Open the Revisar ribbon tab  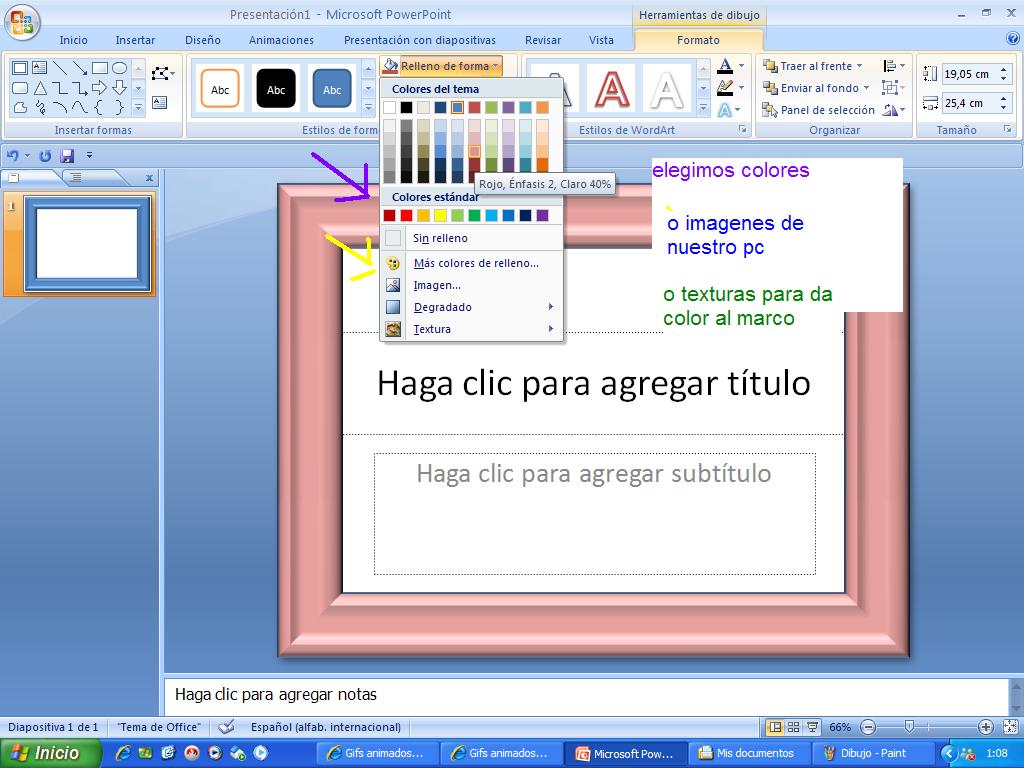point(543,40)
